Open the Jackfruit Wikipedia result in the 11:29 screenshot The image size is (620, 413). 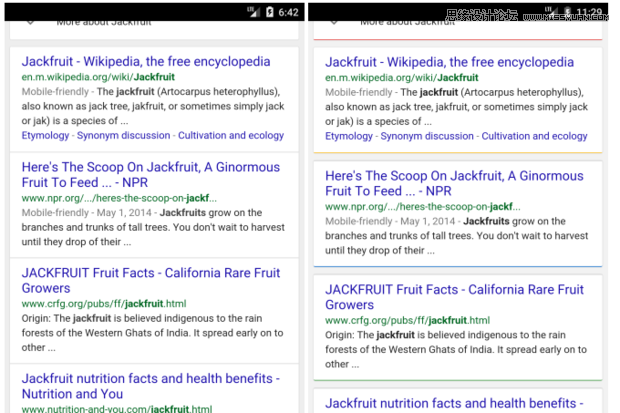tap(449, 62)
